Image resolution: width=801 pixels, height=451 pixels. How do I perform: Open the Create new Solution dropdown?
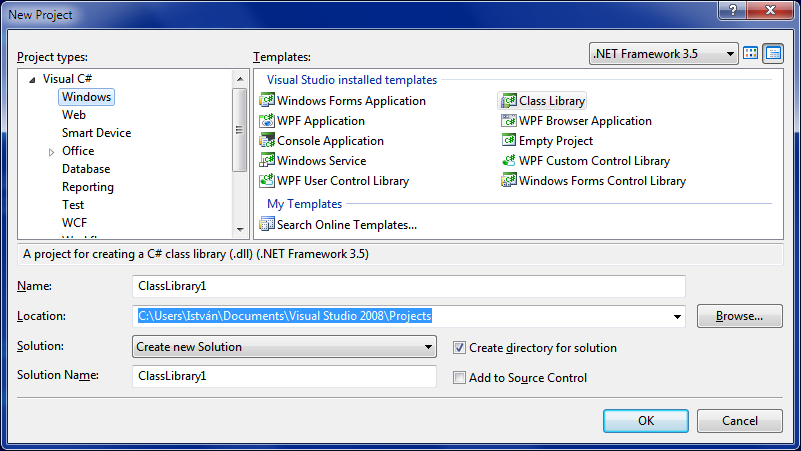[284, 347]
